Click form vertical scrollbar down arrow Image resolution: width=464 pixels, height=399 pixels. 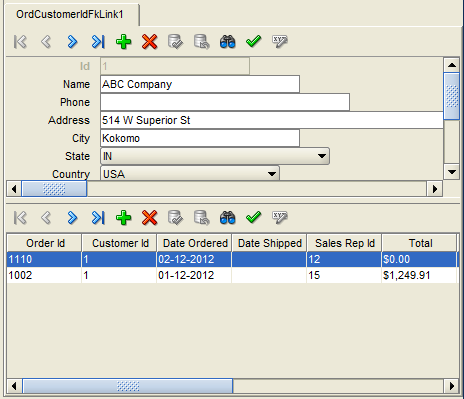pyautogui.click(x=452, y=172)
